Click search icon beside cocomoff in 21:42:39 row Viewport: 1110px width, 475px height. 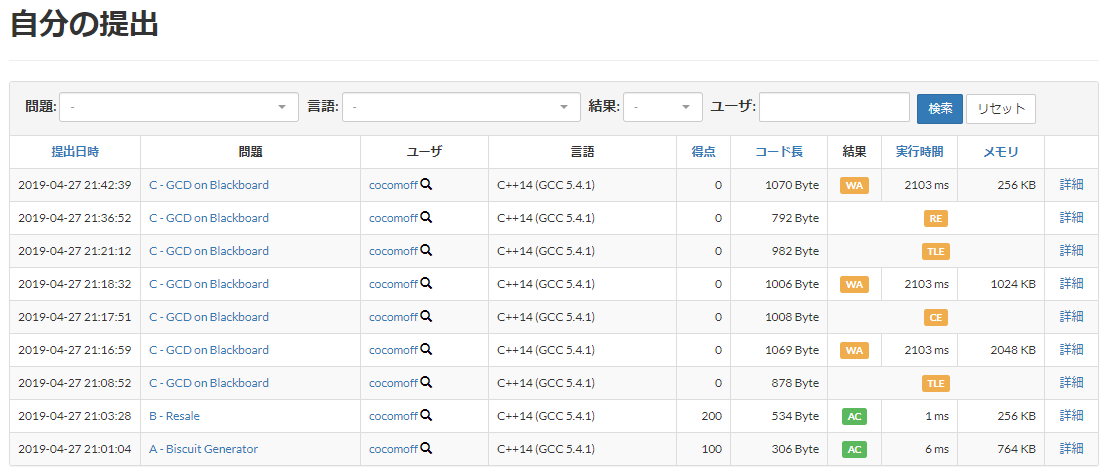point(426,185)
